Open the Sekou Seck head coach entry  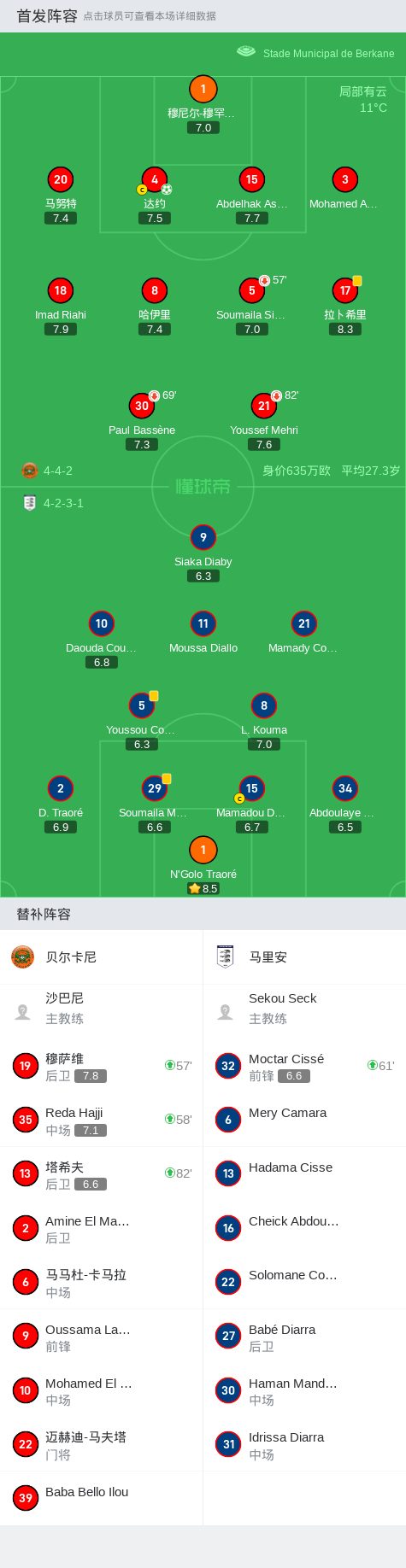tap(304, 1009)
